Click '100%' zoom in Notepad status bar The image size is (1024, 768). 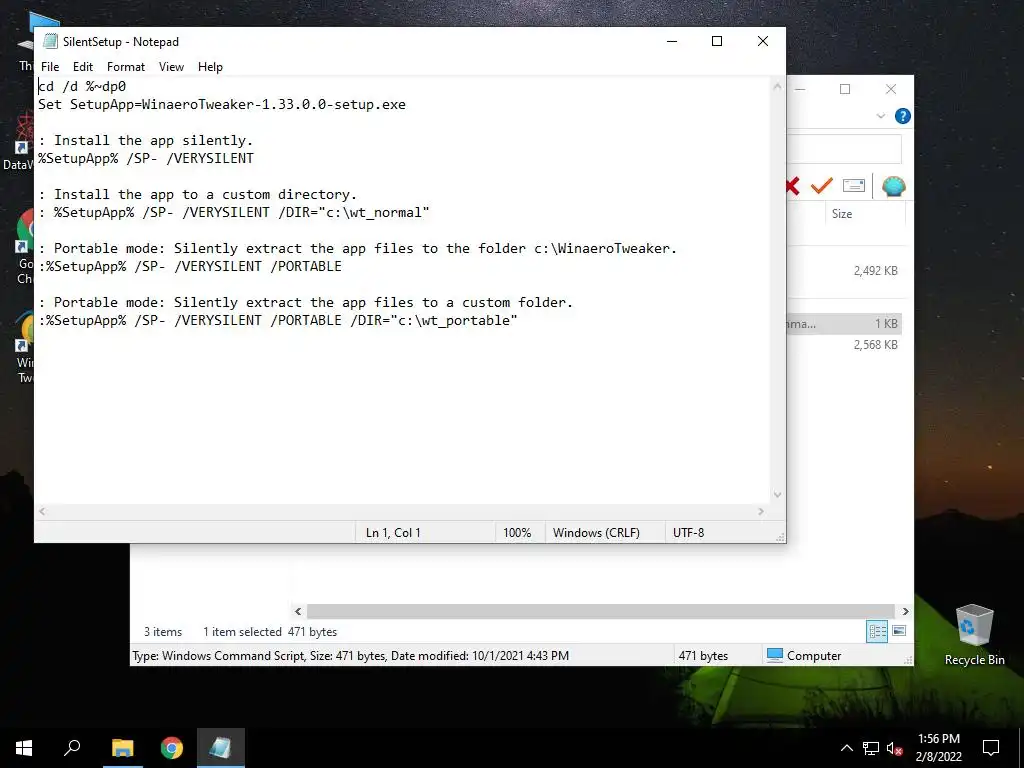point(517,532)
